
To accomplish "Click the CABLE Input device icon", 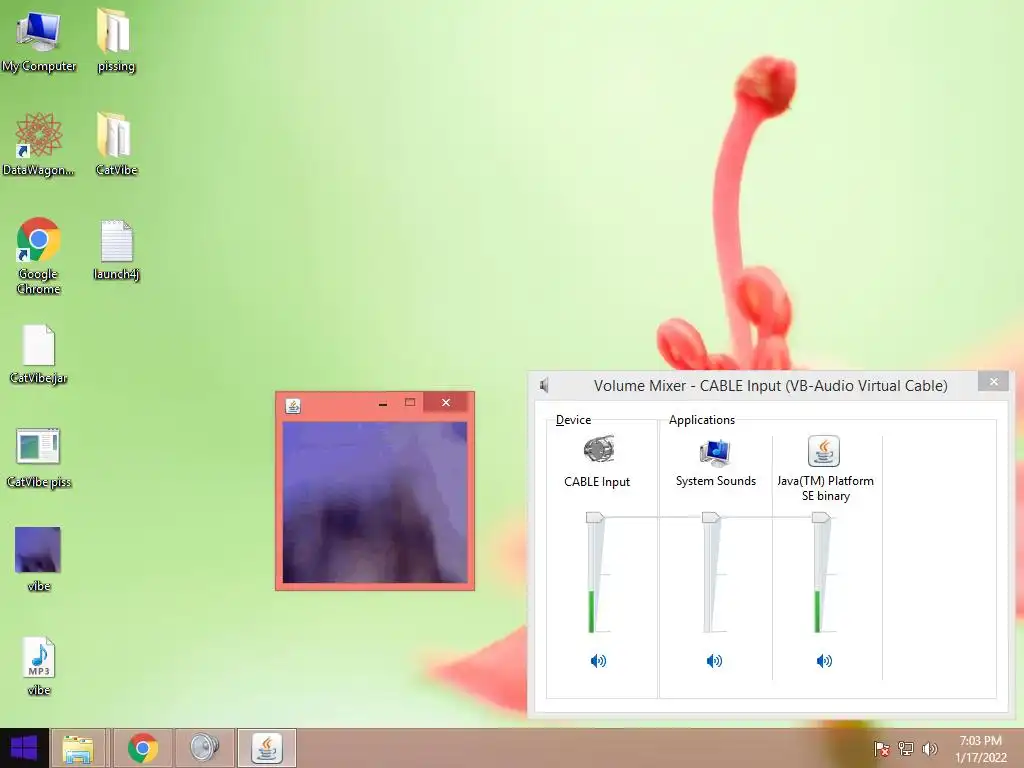I will click(599, 449).
